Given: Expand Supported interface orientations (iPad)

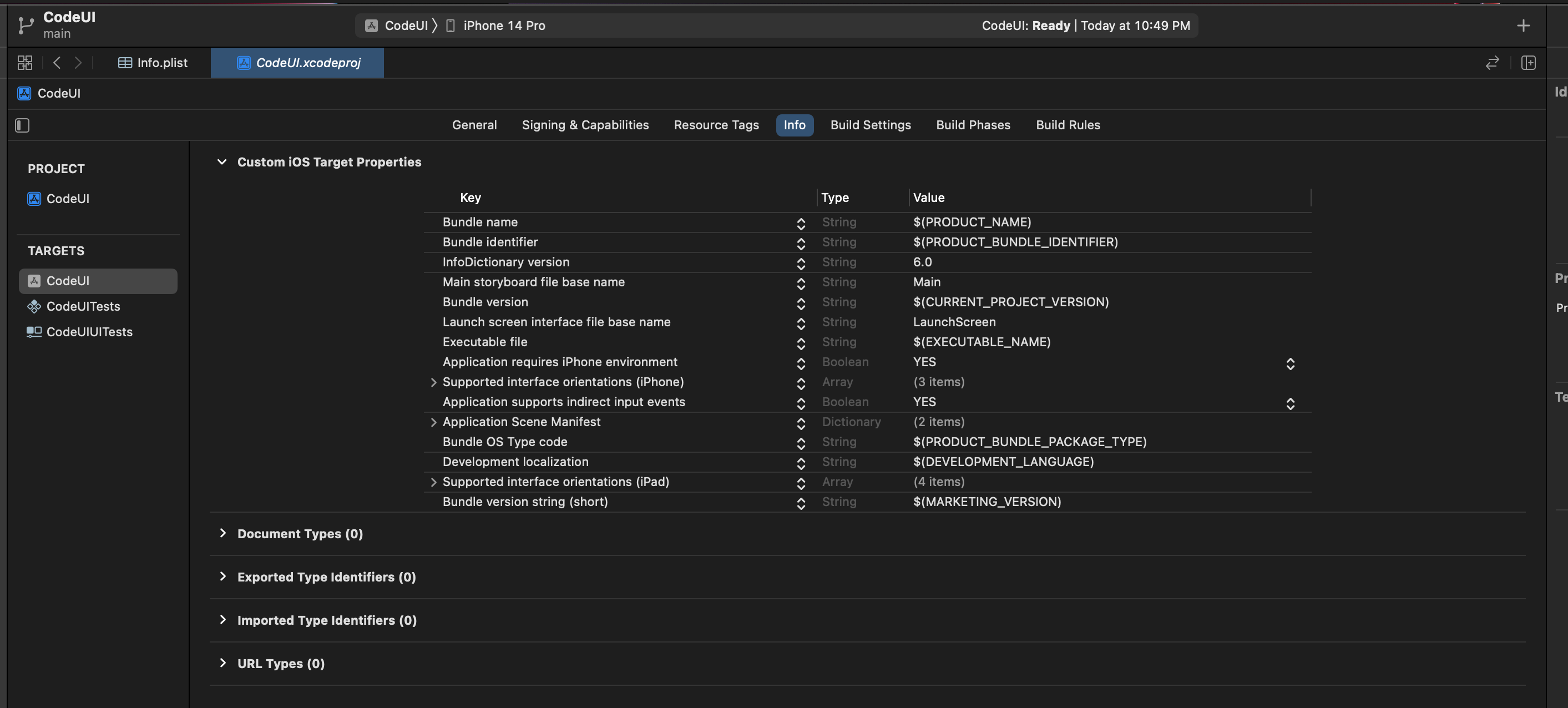Looking at the screenshot, I should point(433,482).
